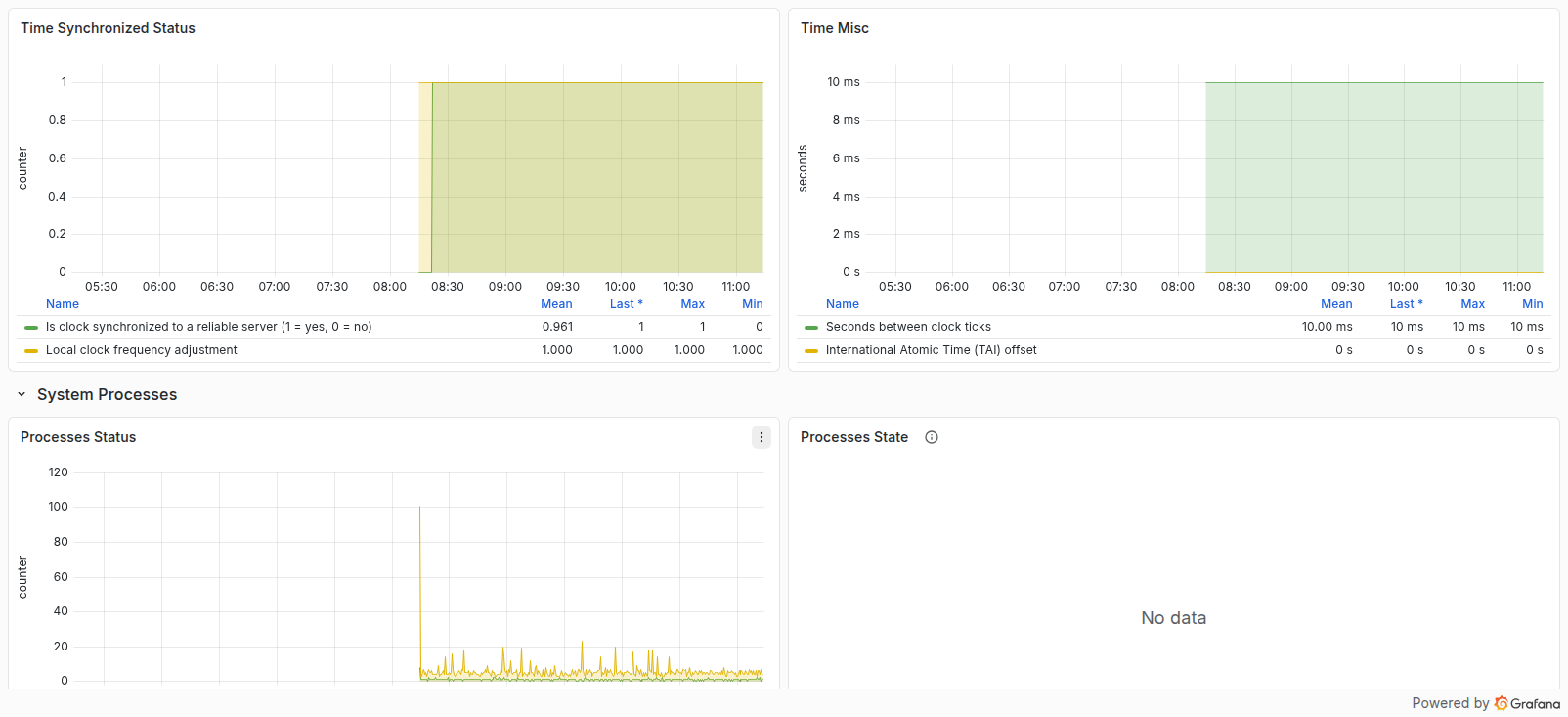The image size is (1568, 717).
Task: Click the 100 spike peak in Processes Status chart
Action: (x=420, y=508)
